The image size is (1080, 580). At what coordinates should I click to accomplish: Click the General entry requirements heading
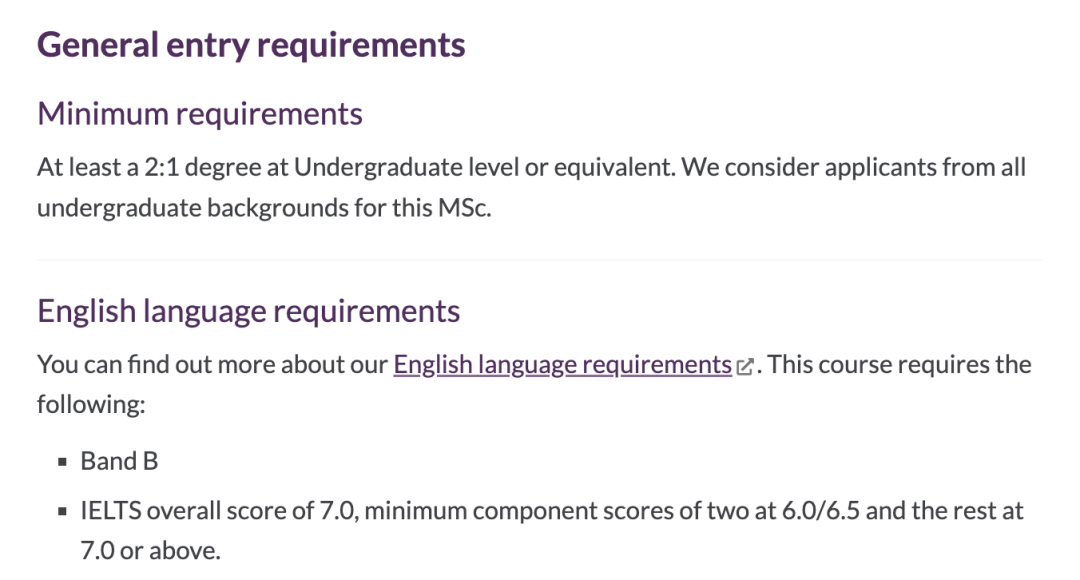(251, 45)
